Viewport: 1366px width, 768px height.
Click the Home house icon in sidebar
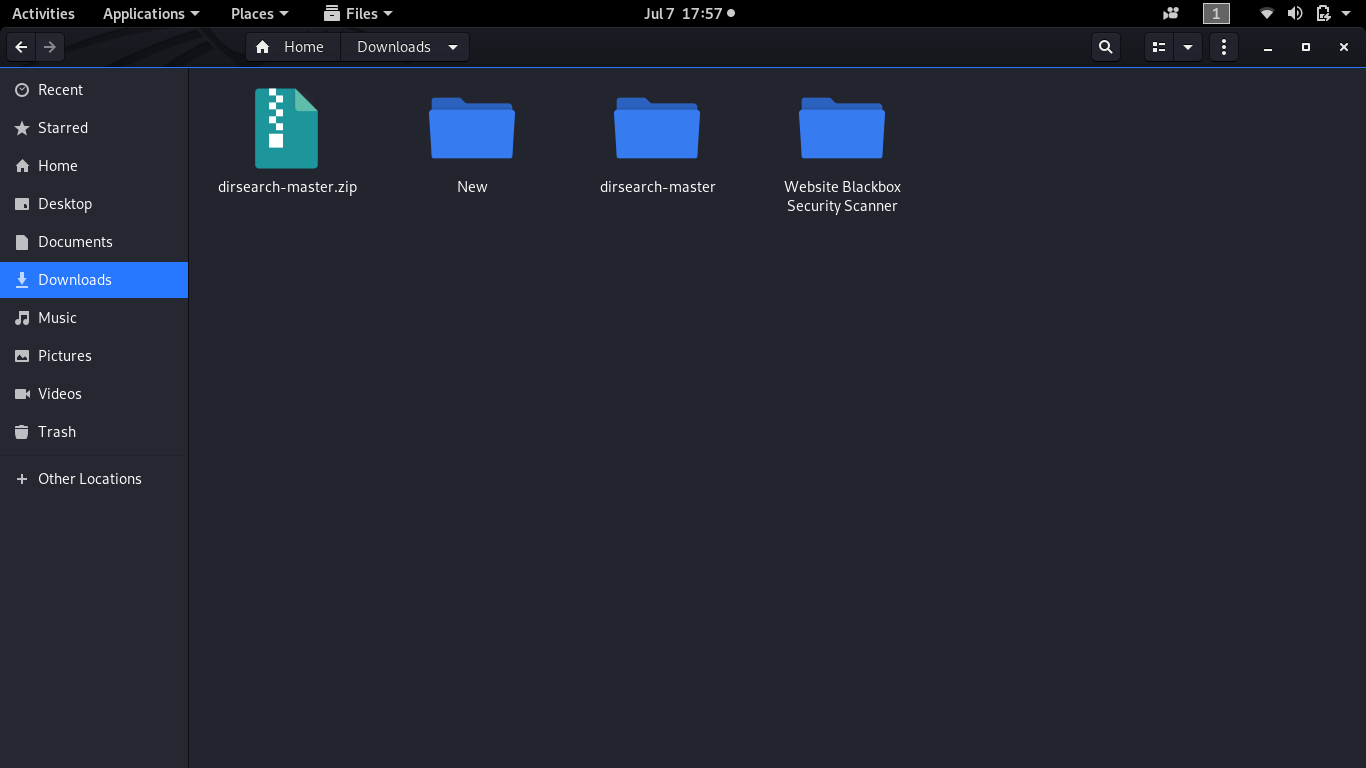(x=22, y=166)
